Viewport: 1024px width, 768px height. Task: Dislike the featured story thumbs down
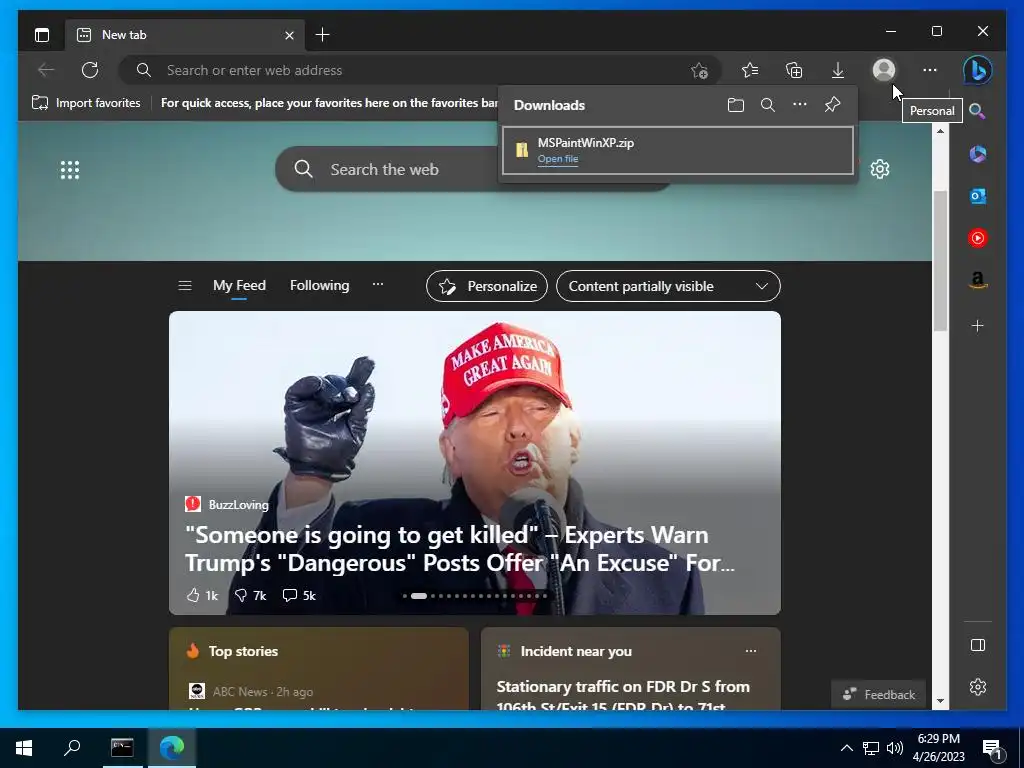[250, 595]
